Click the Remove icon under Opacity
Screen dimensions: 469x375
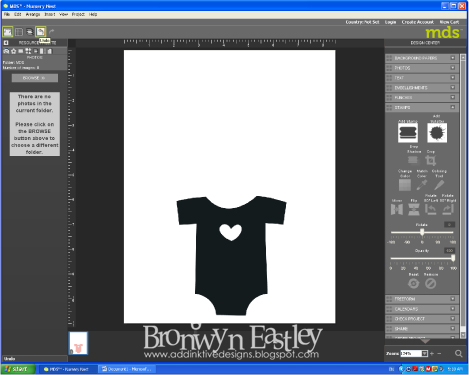coord(430,284)
